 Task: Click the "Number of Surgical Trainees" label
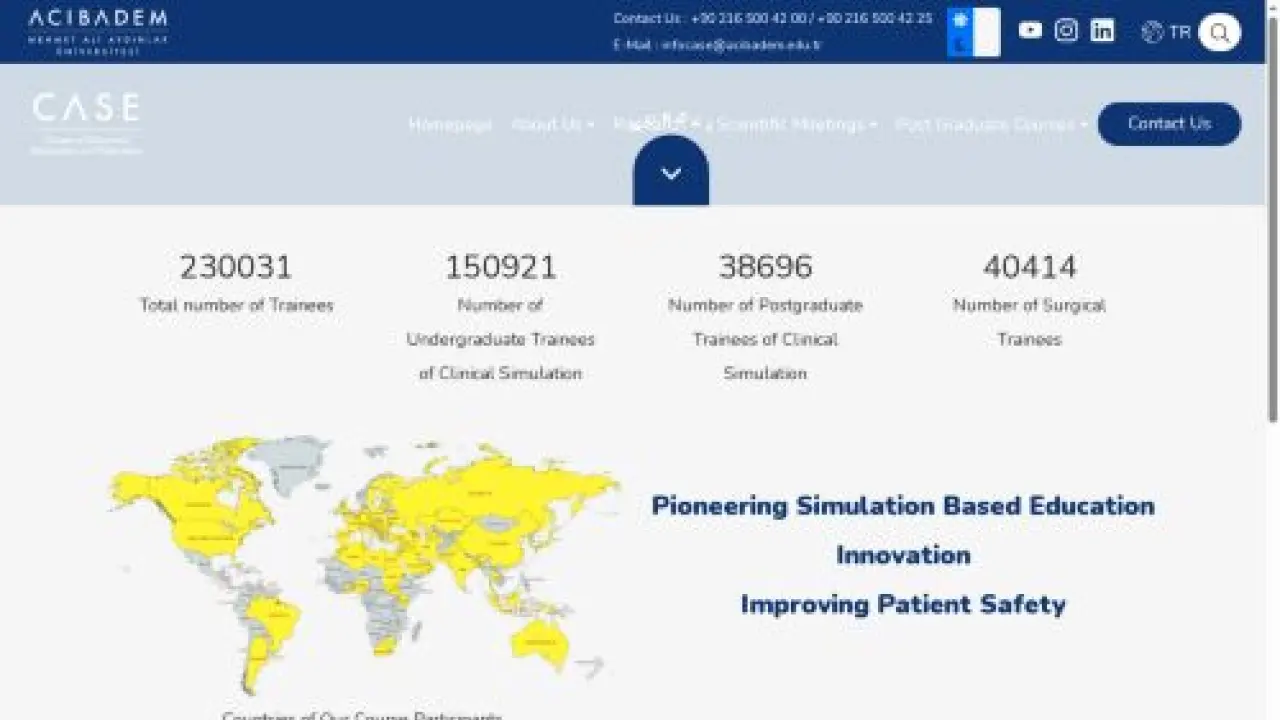click(x=1030, y=322)
